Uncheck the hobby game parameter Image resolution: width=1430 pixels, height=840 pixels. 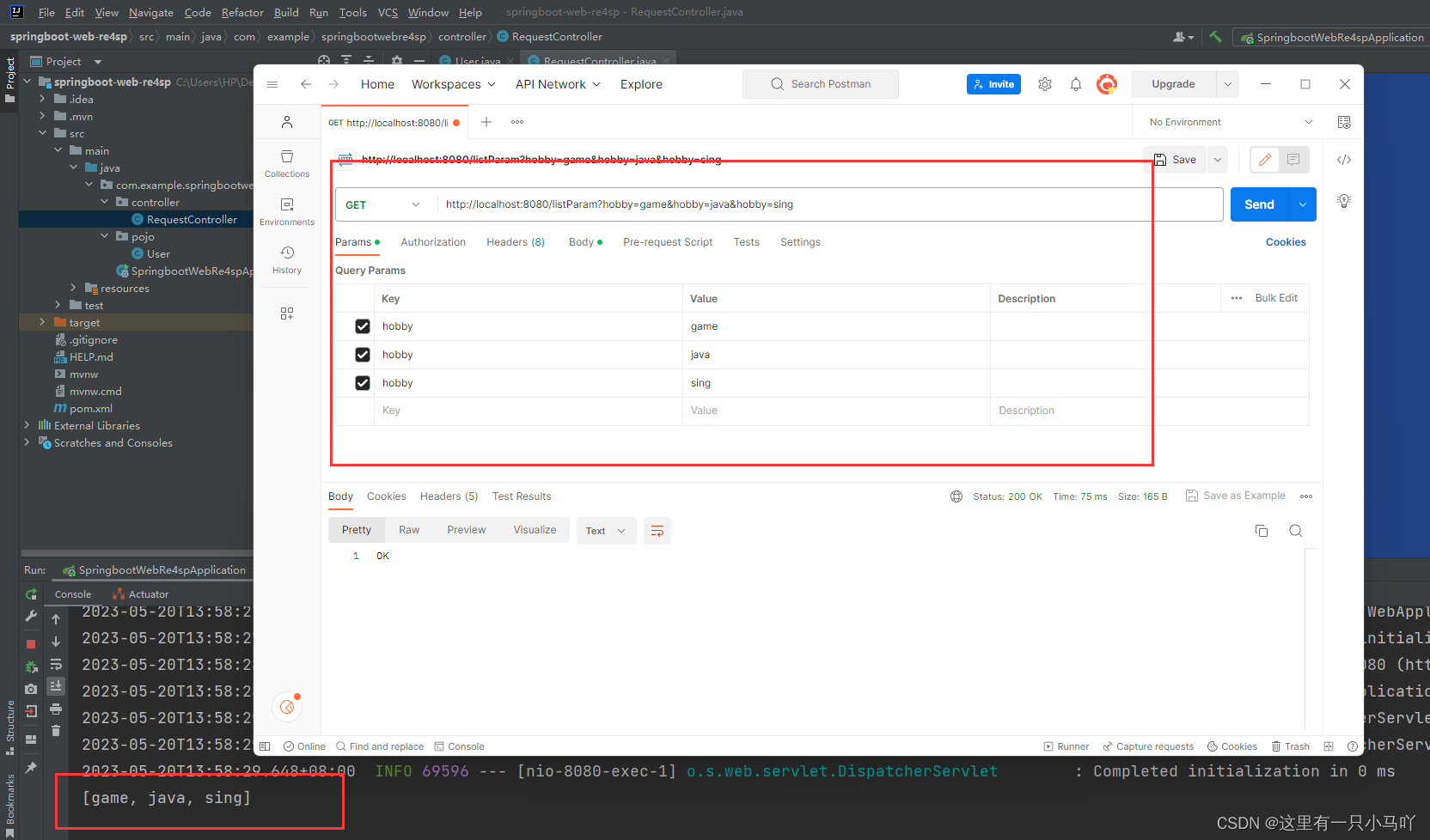363,326
